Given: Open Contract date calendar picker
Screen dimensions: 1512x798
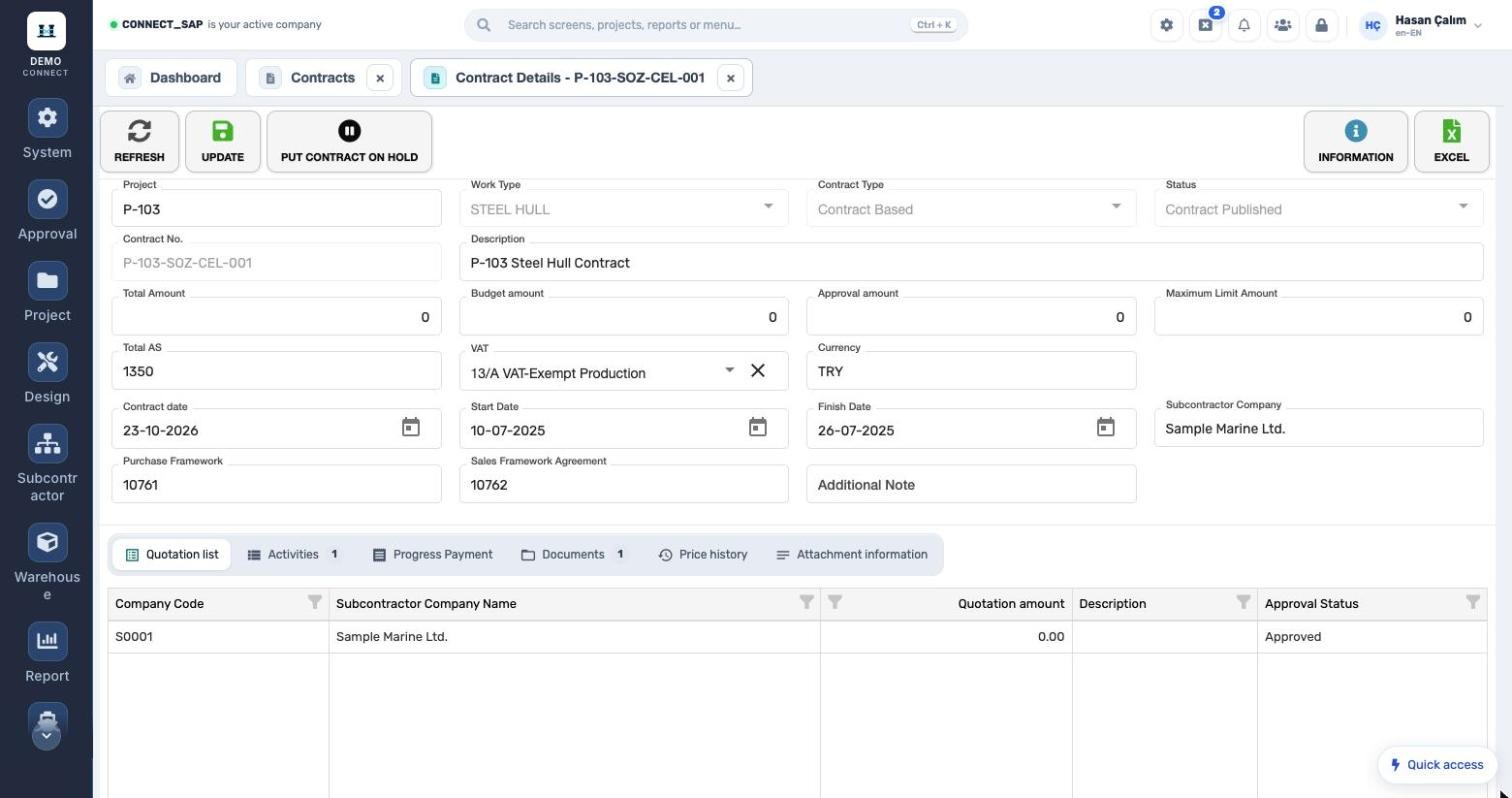Looking at the screenshot, I should [410, 428].
